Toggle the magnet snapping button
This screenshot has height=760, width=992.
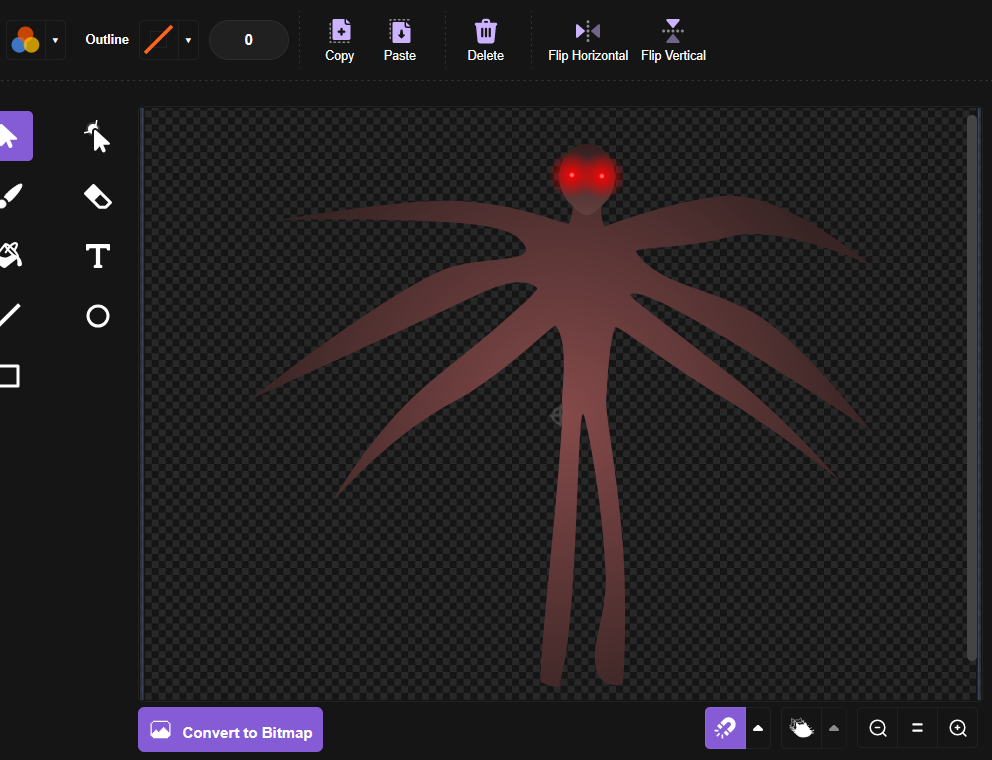point(725,728)
